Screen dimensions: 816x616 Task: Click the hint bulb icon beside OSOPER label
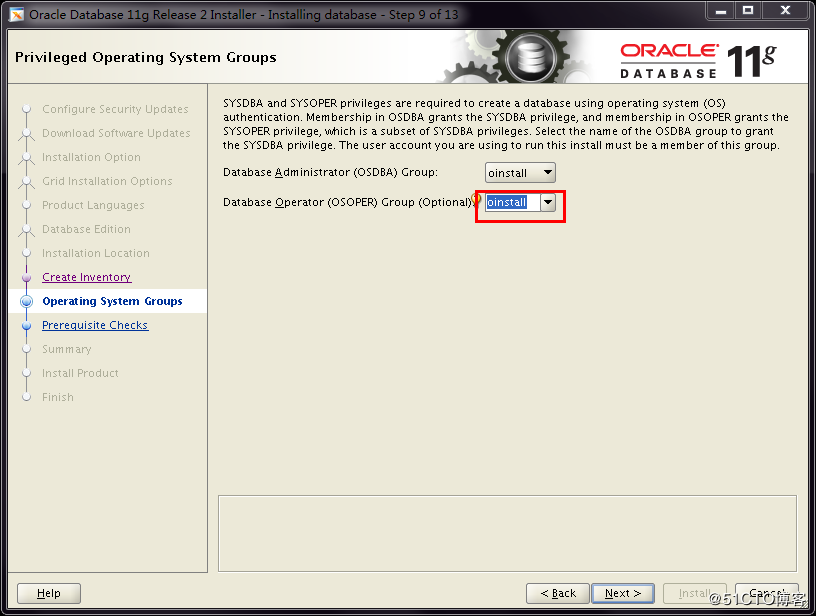pos(476,199)
